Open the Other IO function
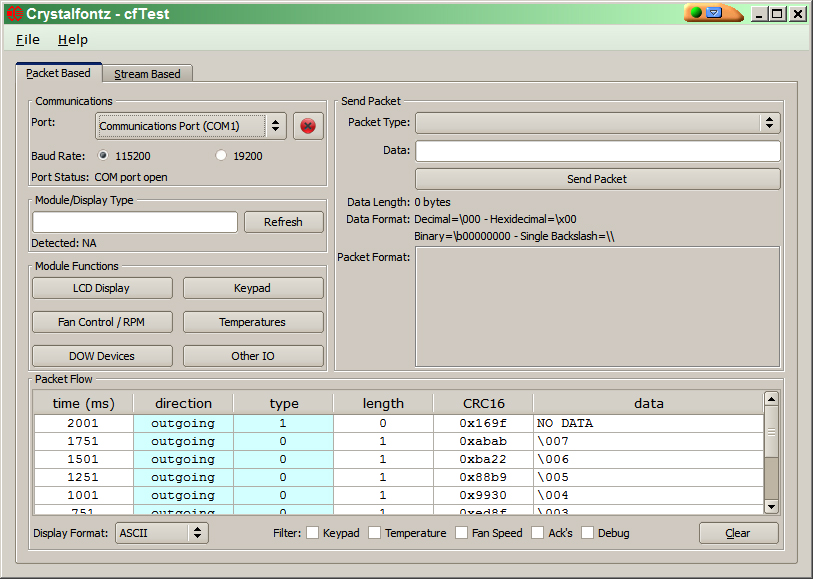The image size is (813, 579). (x=253, y=356)
